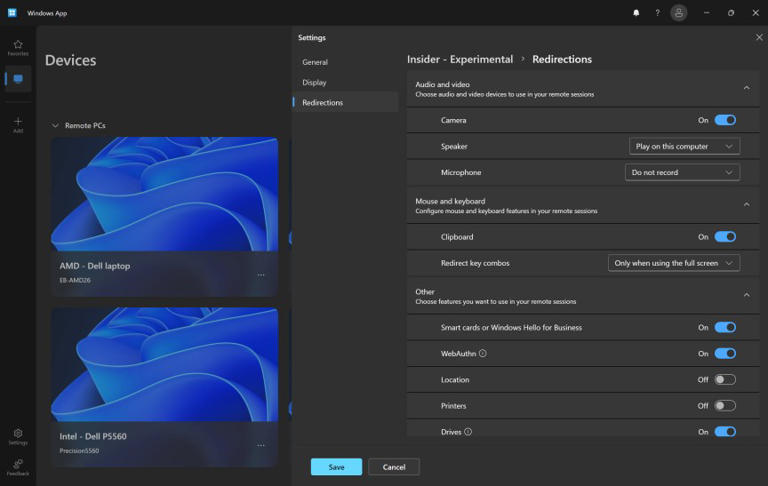Show info about WebAuthn

(x=482, y=353)
